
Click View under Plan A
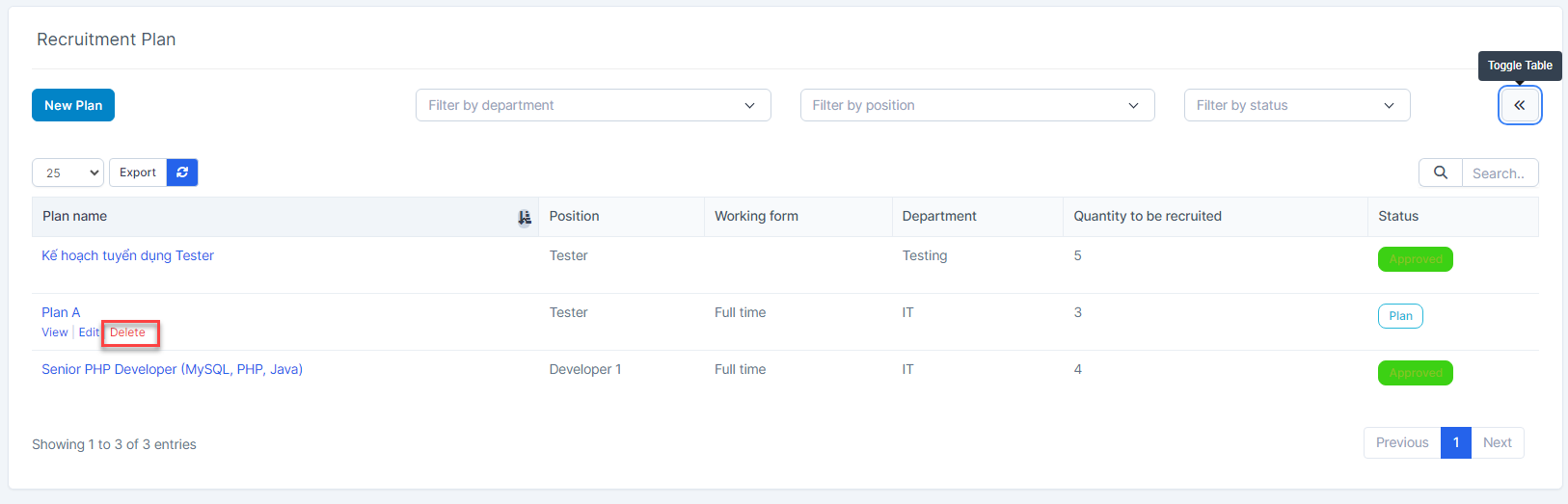55,332
